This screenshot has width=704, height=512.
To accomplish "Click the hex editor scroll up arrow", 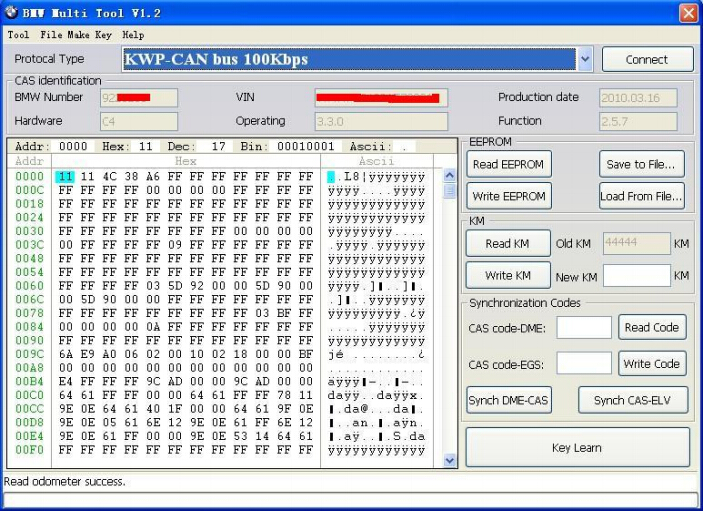I will coord(449,175).
